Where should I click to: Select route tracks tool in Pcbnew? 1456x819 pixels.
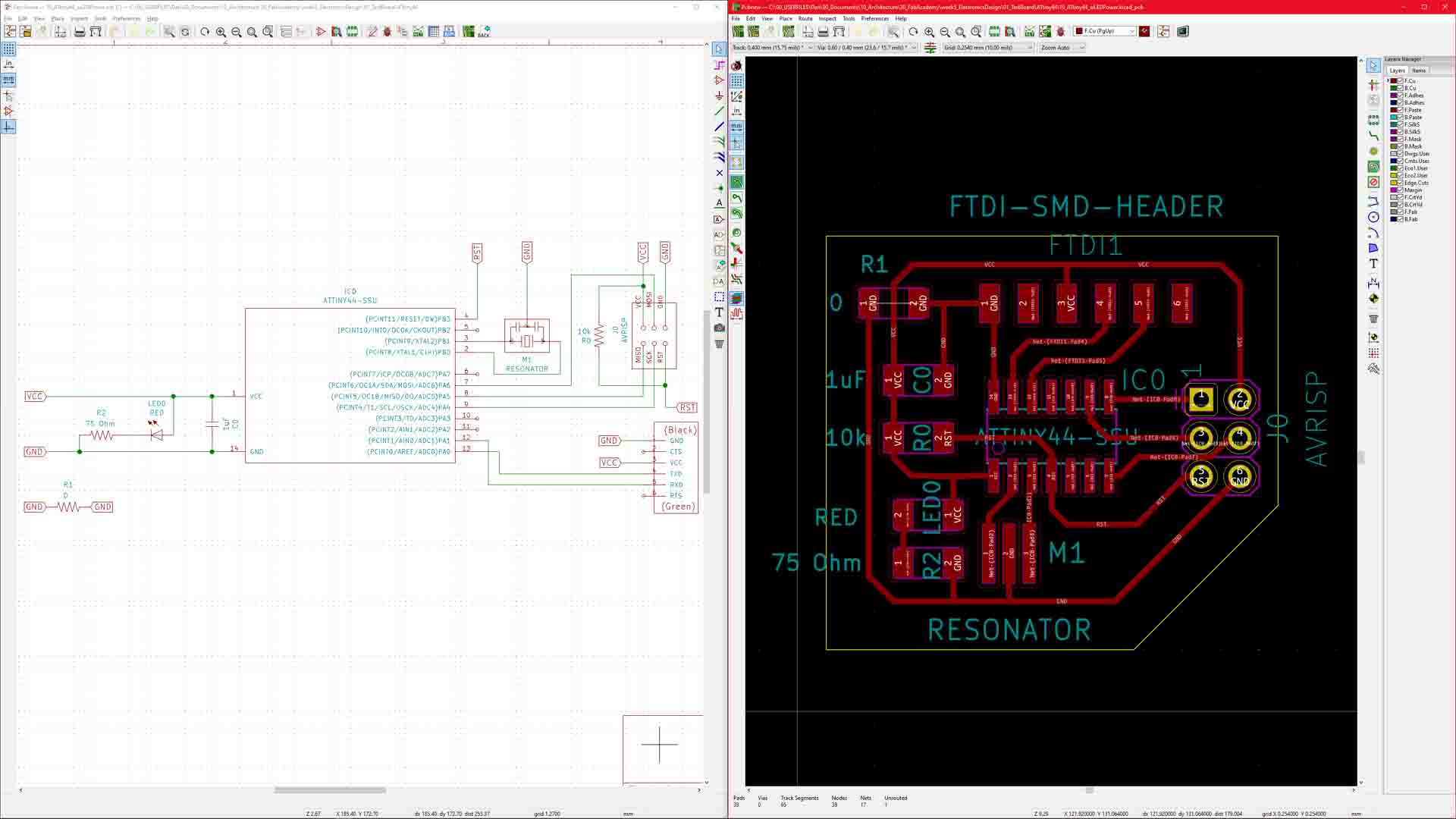(x=1373, y=136)
